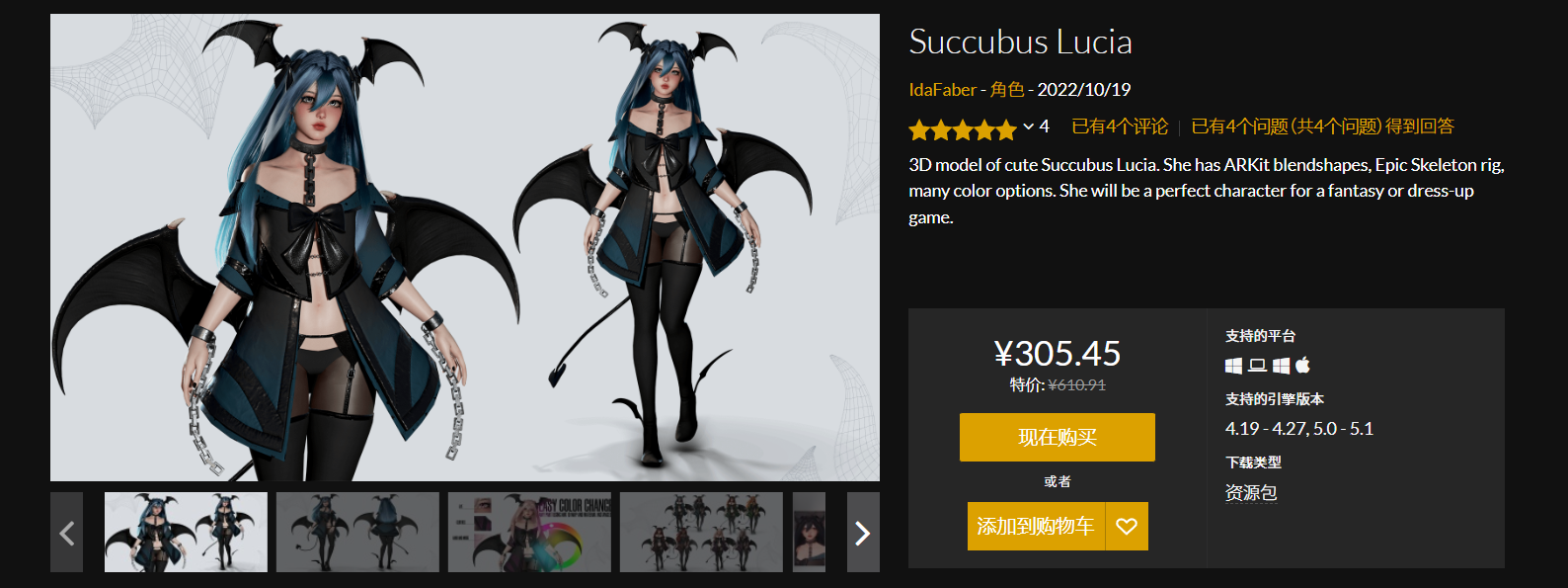Expand the rating breakdown chevron

pos(1028,126)
